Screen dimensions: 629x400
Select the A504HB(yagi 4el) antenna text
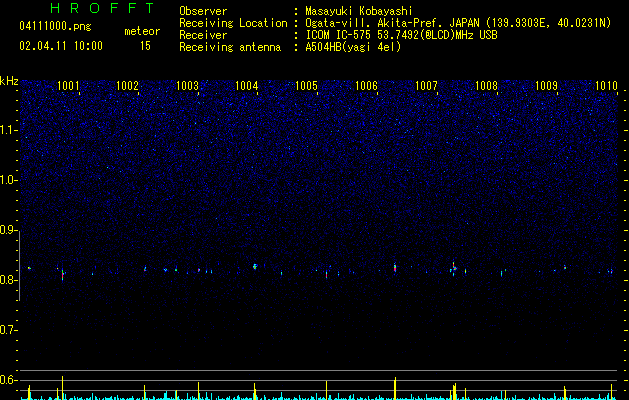click(x=353, y=47)
